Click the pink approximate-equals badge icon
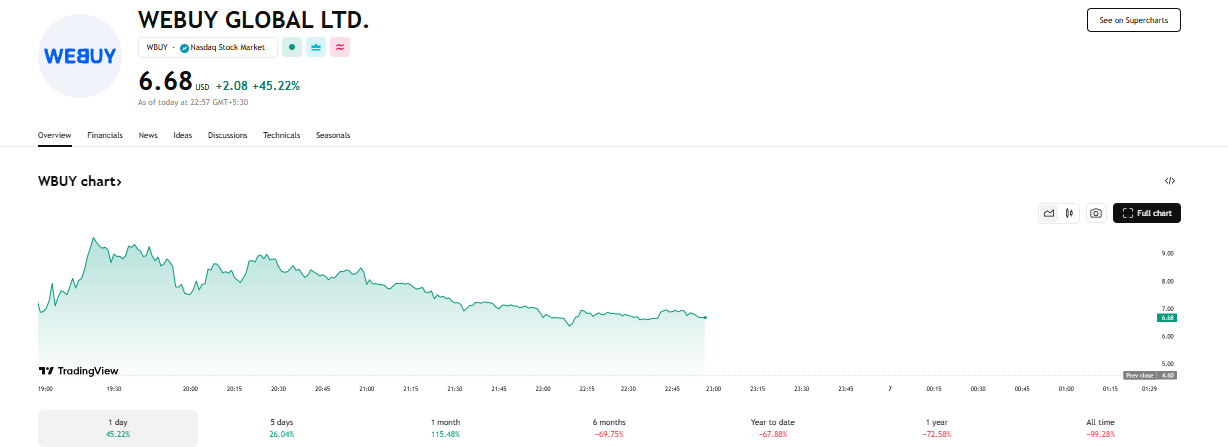Image resolution: width=1228 pixels, height=447 pixels. 340,47
